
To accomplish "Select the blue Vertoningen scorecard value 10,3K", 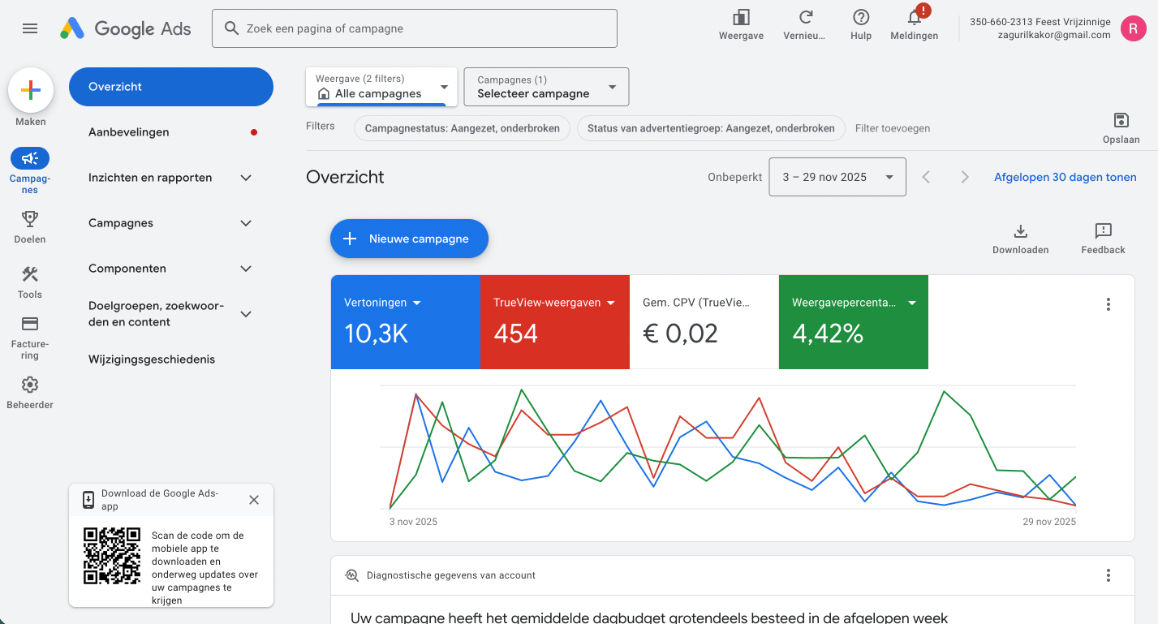I will point(376,334).
